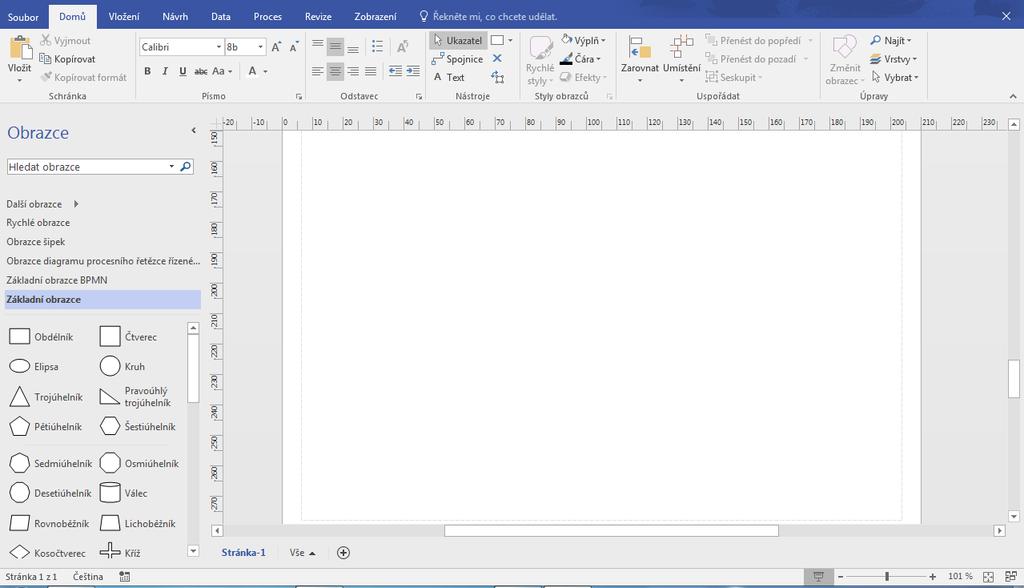Open the Obrazce šipek stencil
The width and height of the screenshot is (1024, 588).
[36, 242]
